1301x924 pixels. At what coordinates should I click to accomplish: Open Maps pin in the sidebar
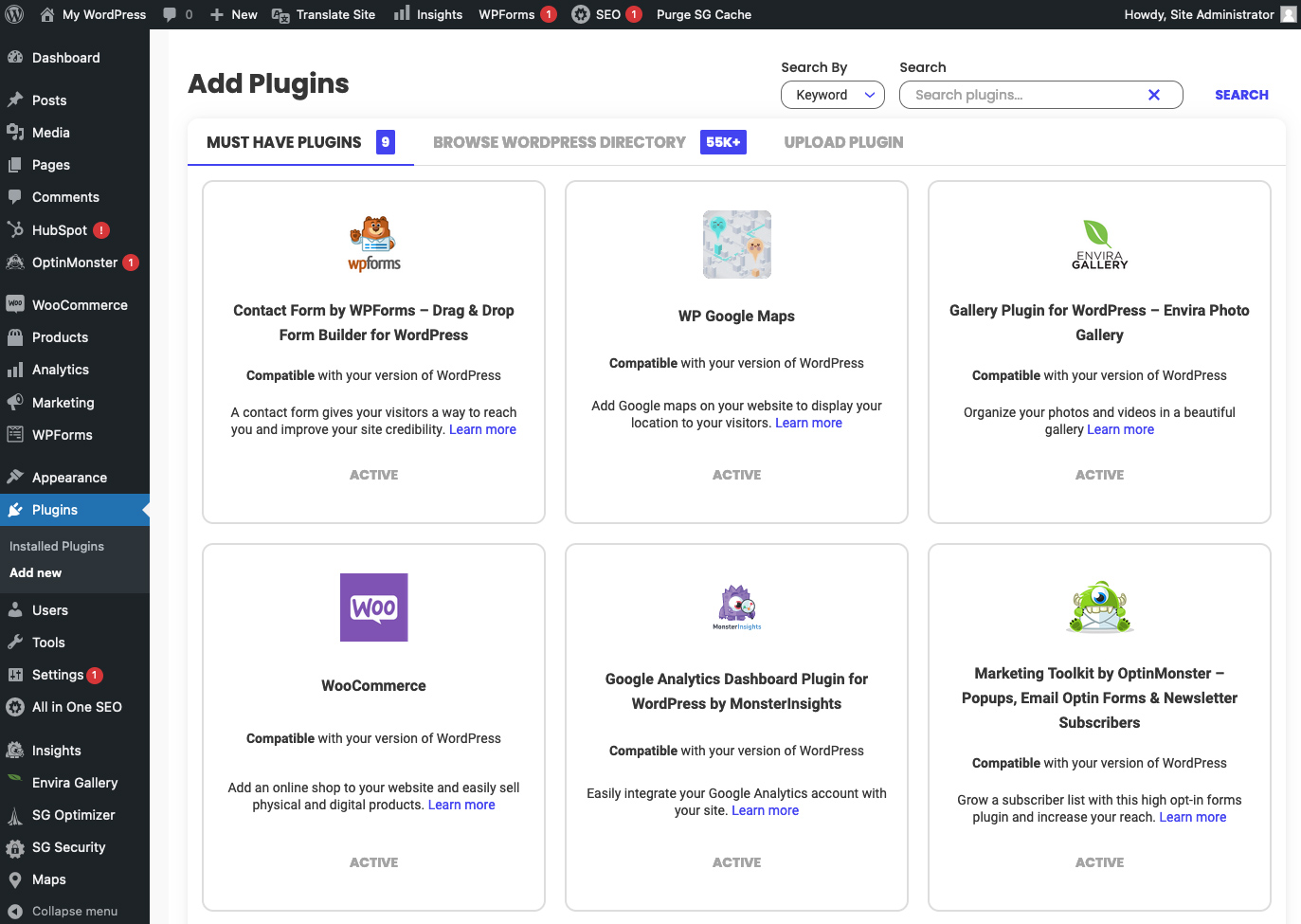point(14,879)
